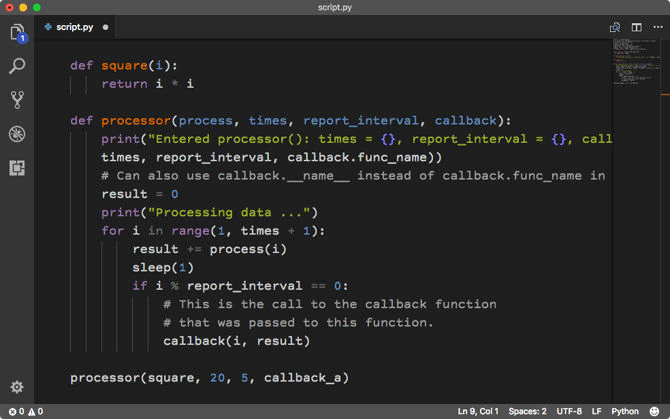This screenshot has height=419, width=670.
Task: Open the Manage gear menu
Action: tap(17, 387)
